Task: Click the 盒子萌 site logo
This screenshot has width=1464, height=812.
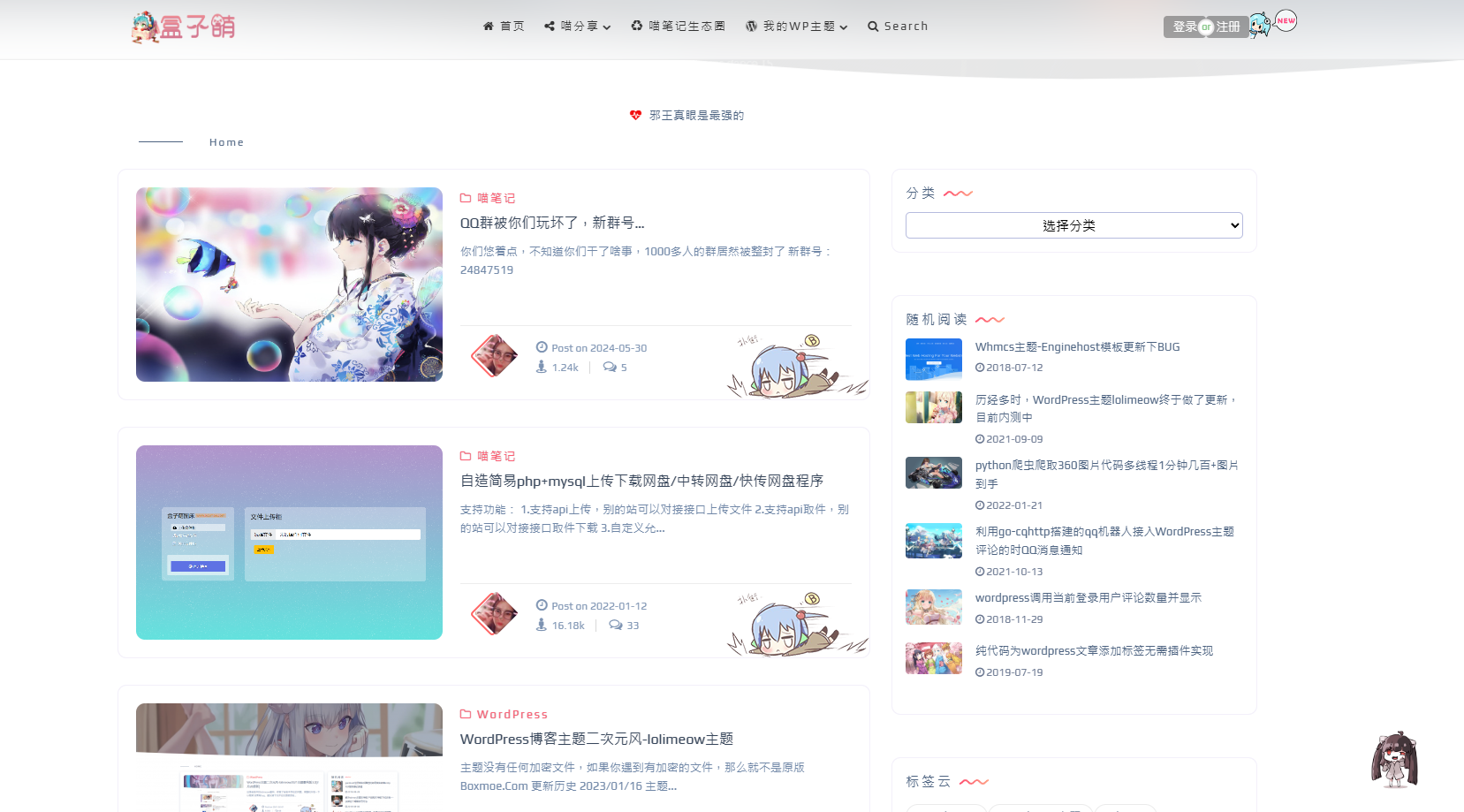Action: (x=183, y=27)
